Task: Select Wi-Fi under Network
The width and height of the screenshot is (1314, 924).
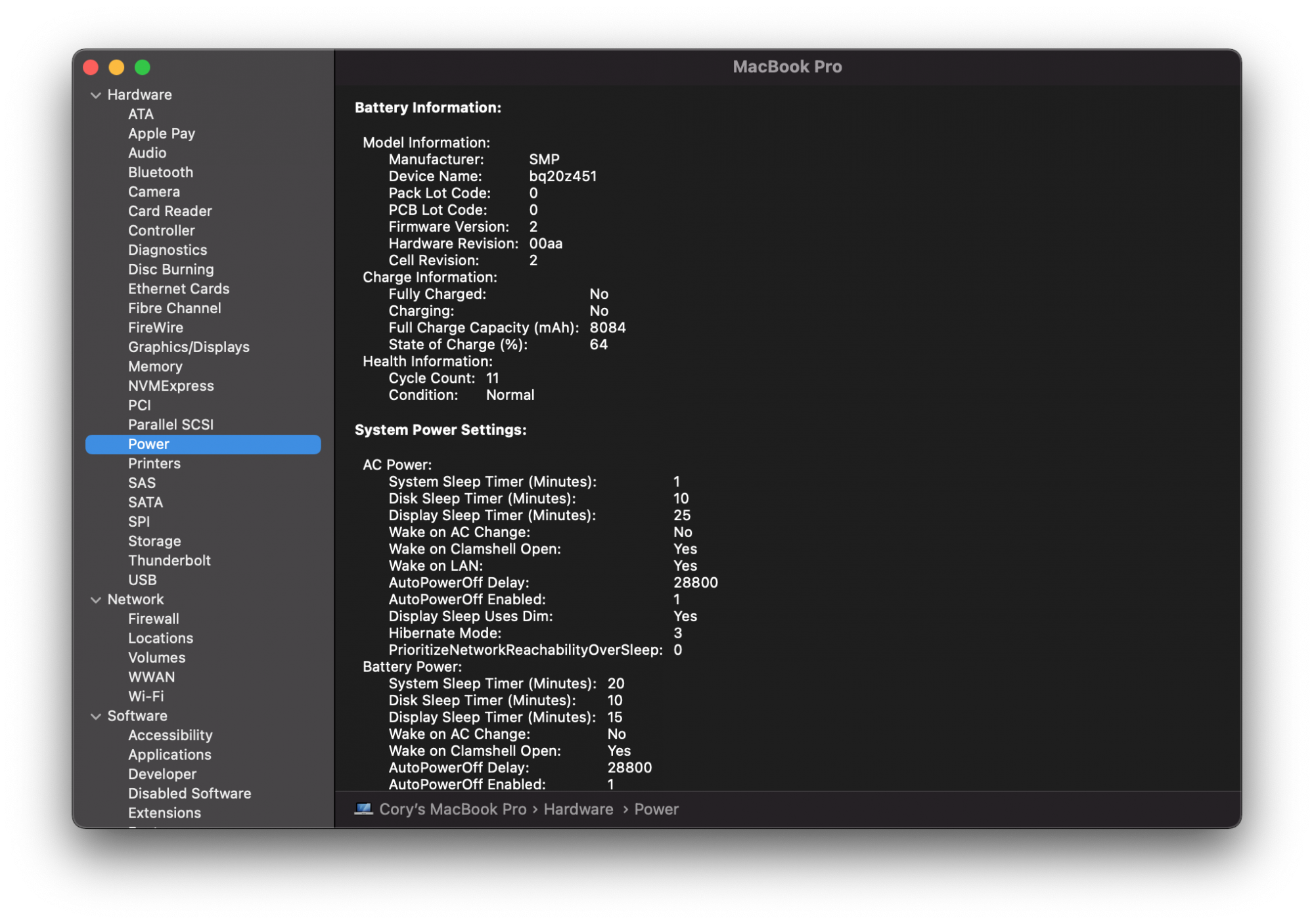Action: (x=146, y=696)
